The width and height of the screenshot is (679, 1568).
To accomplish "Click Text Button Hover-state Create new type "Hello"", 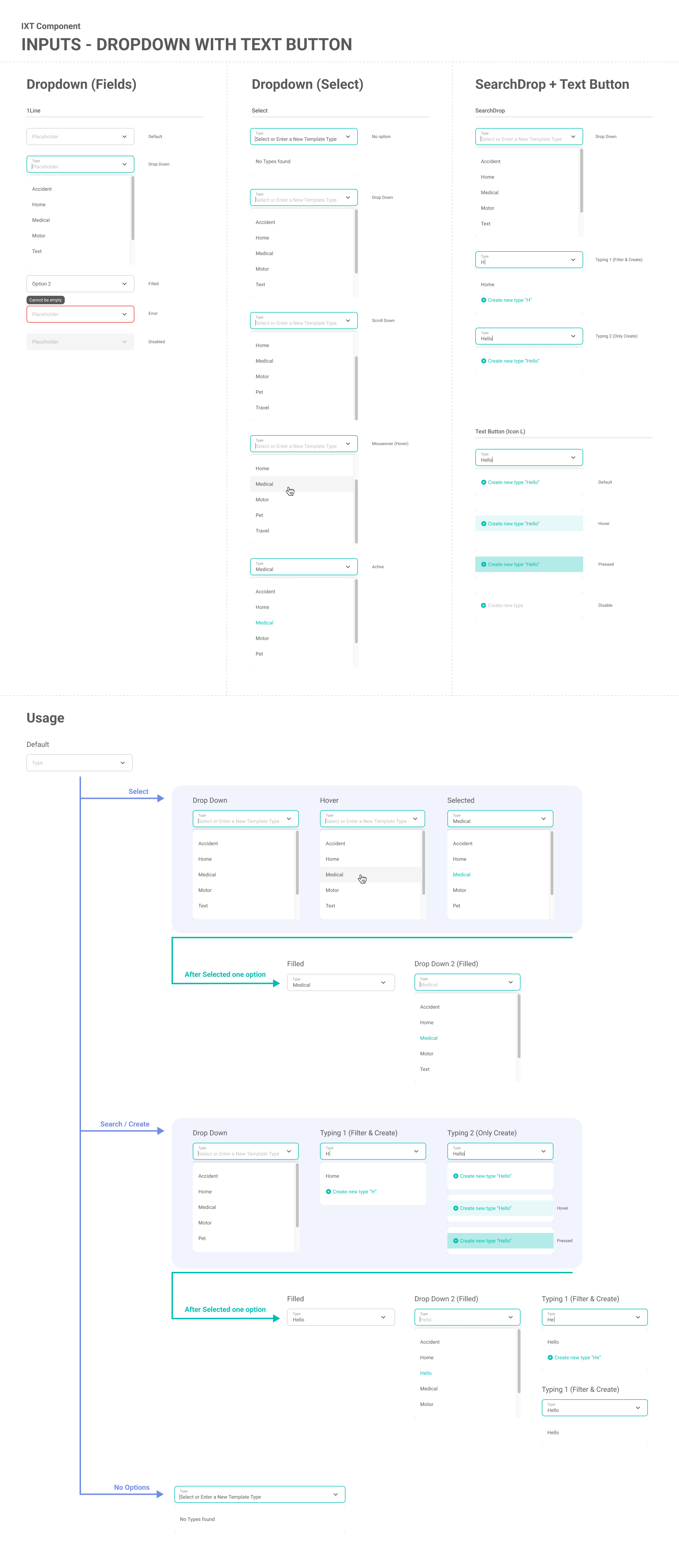I will pos(513,524).
